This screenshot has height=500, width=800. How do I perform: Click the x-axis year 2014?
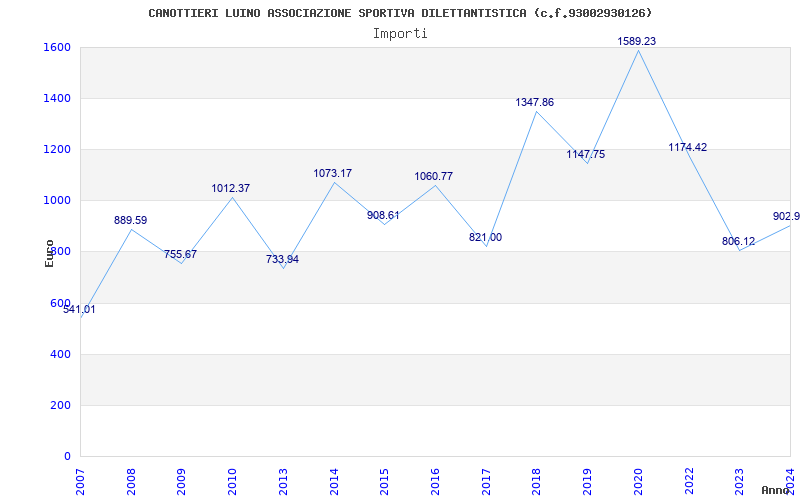(334, 482)
